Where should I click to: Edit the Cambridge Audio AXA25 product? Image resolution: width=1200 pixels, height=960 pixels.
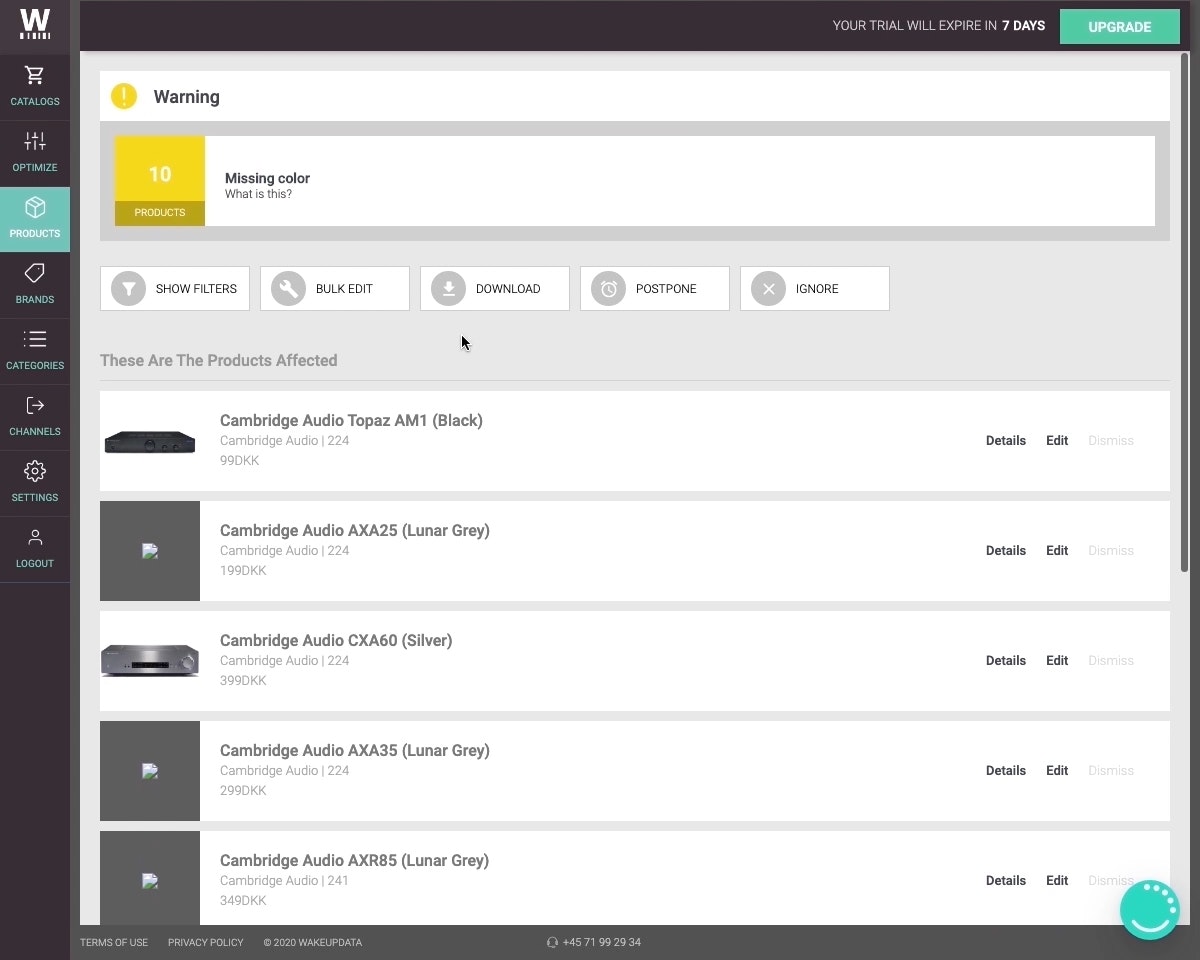pos(1057,550)
